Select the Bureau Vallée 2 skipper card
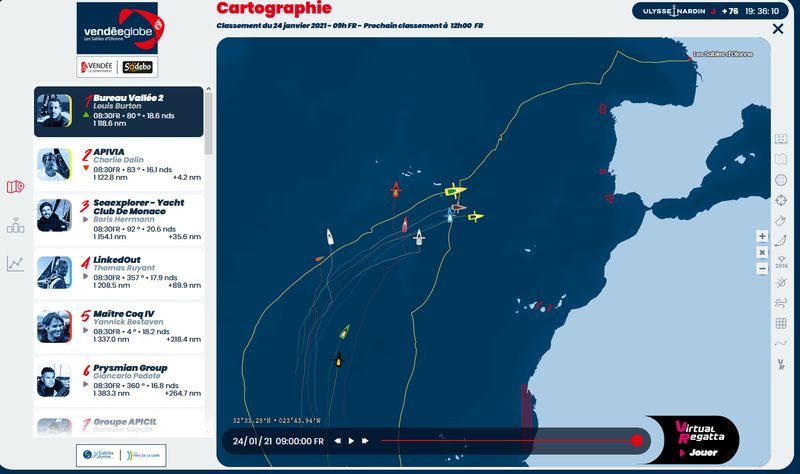Viewport: 800px width, 474px height. tap(118, 111)
